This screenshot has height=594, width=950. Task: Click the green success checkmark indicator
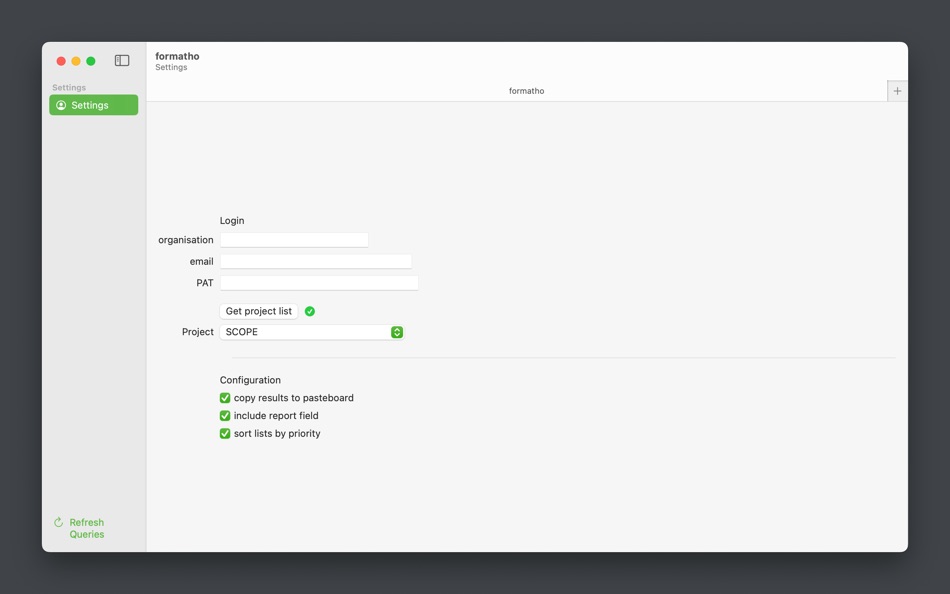click(310, 311)
